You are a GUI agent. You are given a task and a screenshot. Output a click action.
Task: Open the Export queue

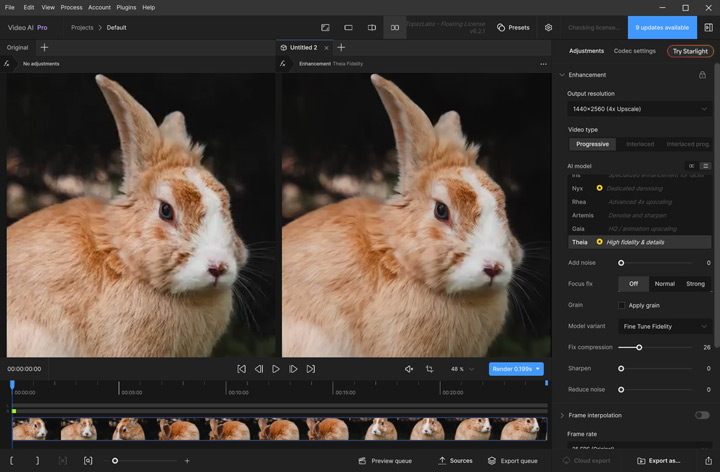(512, 461)
